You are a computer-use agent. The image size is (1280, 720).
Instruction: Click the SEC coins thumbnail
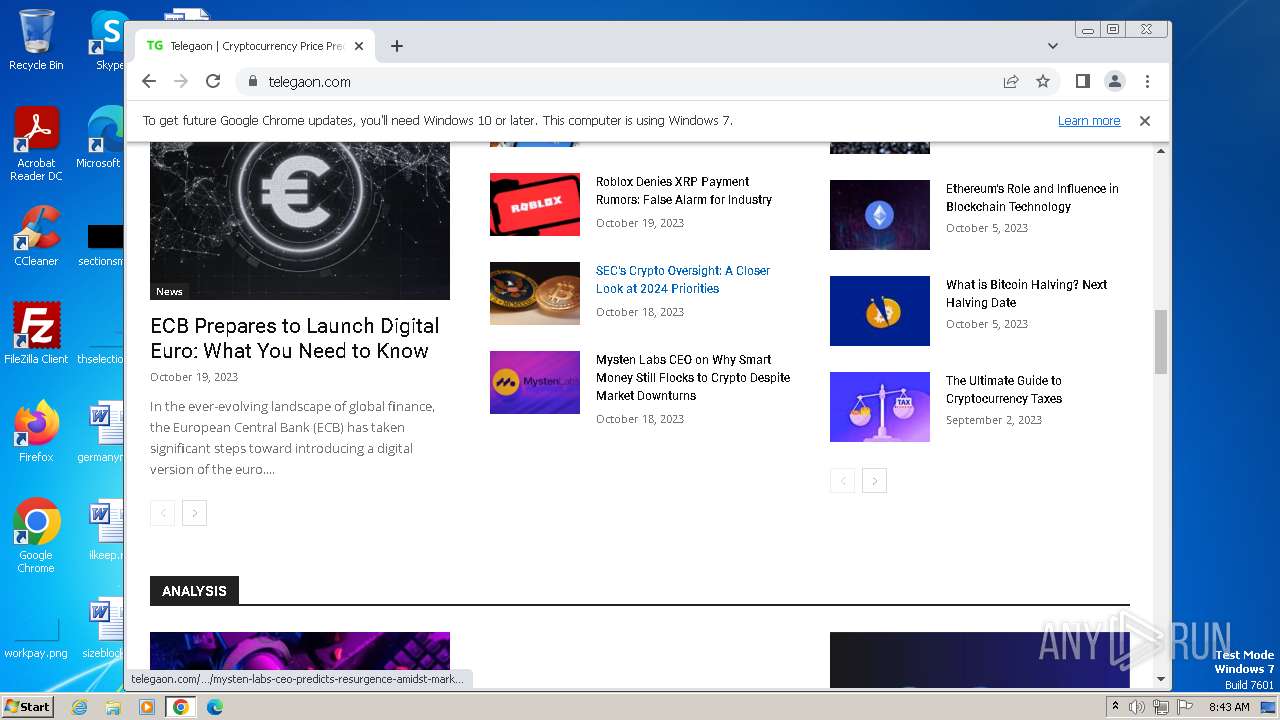[x=535, y=293]
